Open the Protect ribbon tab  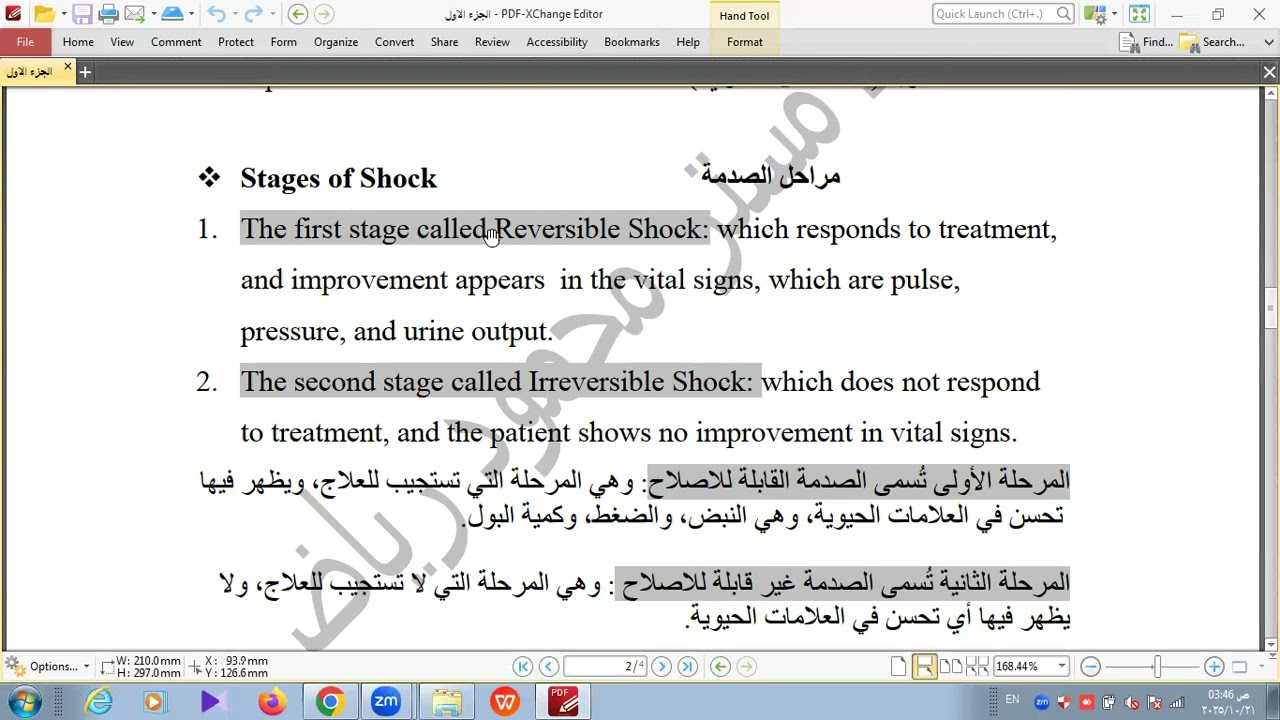(x=236, y=42)
